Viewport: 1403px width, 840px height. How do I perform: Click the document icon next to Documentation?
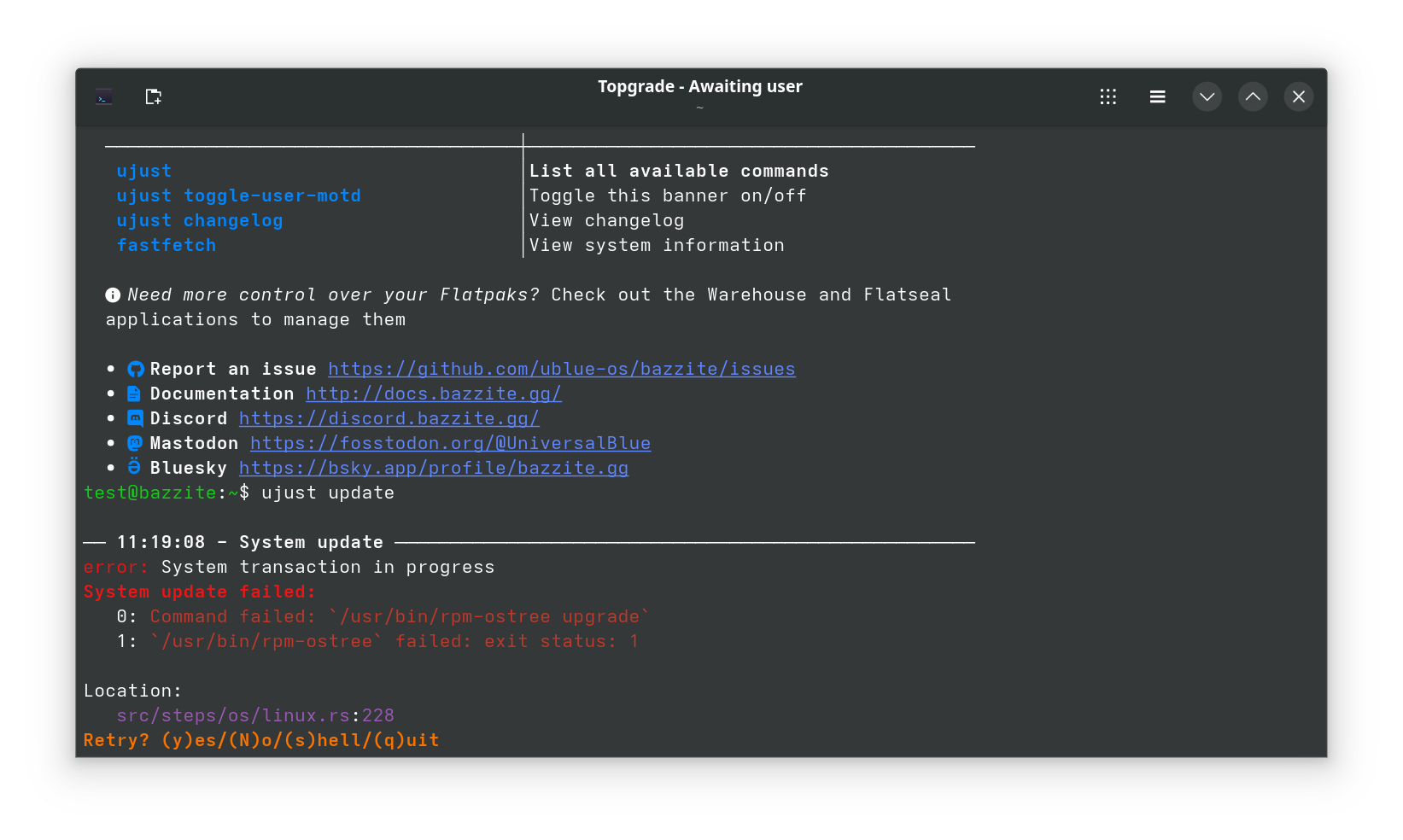pos(134,394)
